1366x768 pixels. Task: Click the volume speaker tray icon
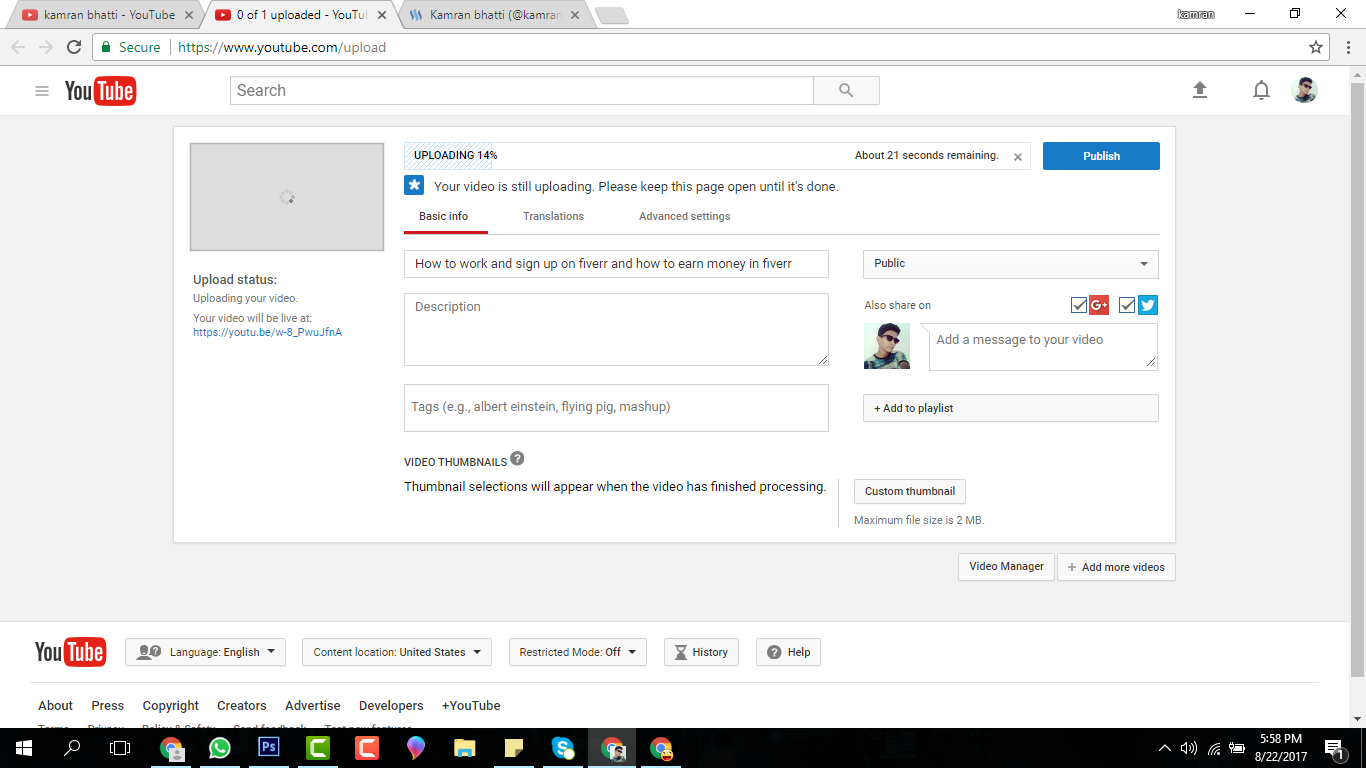point(1189,748)
